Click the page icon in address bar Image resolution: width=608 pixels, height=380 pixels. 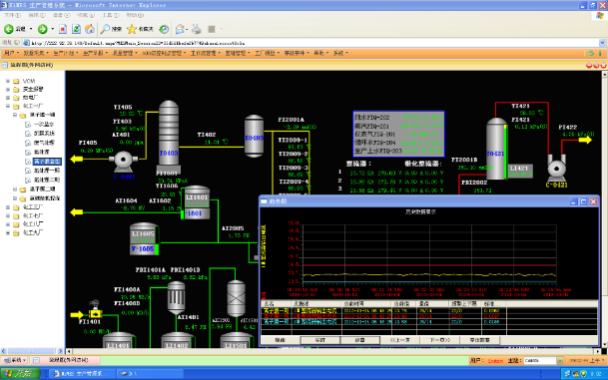pos(26,43)
